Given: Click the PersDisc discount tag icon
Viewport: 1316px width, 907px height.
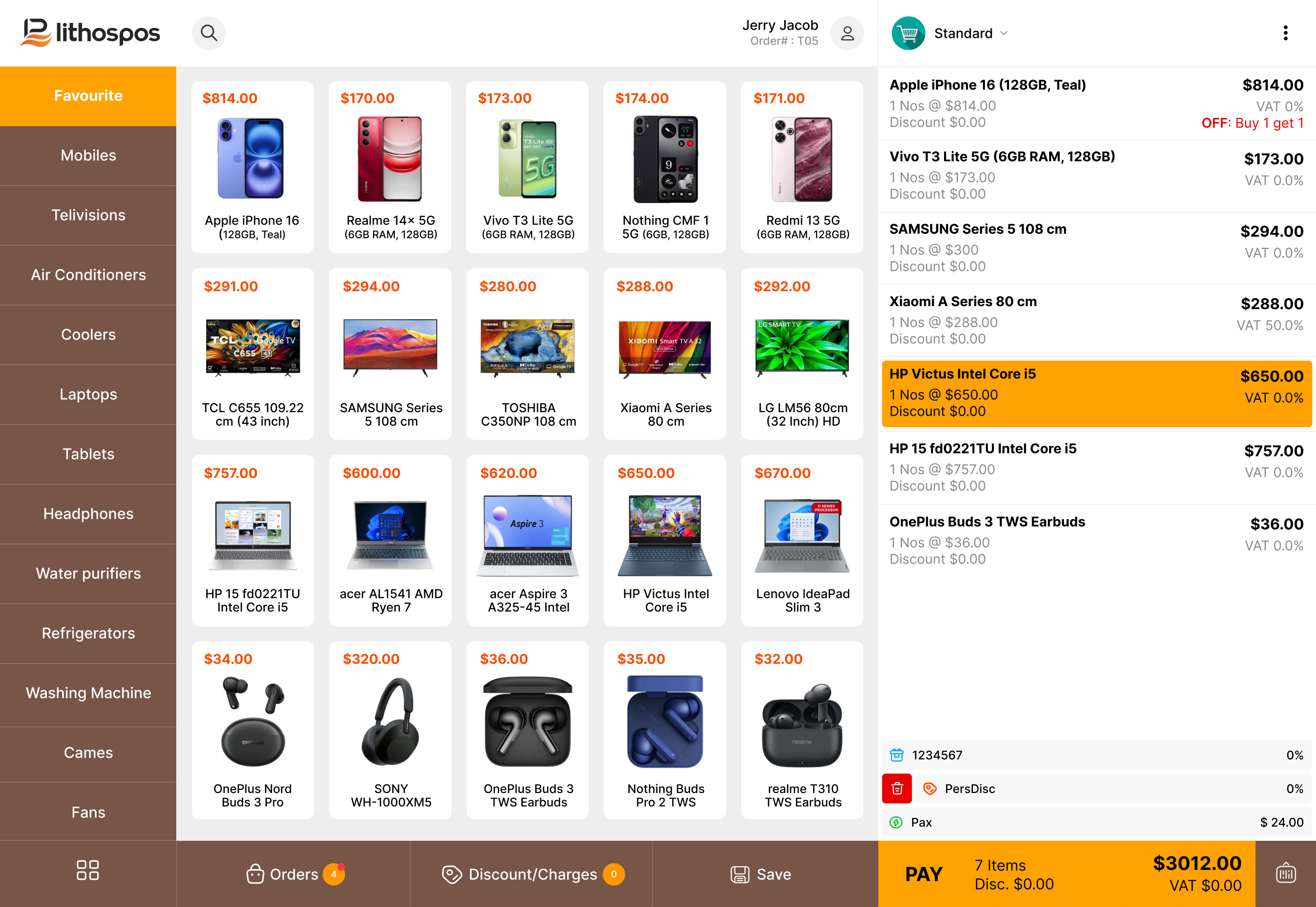Looking at the screenshot, I should coord(931,789).
